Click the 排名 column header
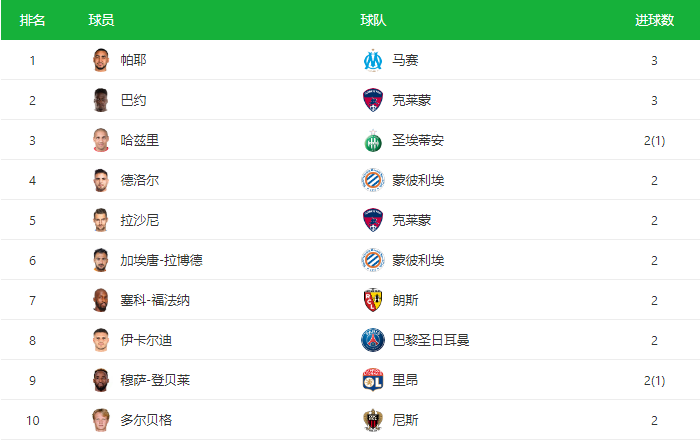 pos(32,20)
